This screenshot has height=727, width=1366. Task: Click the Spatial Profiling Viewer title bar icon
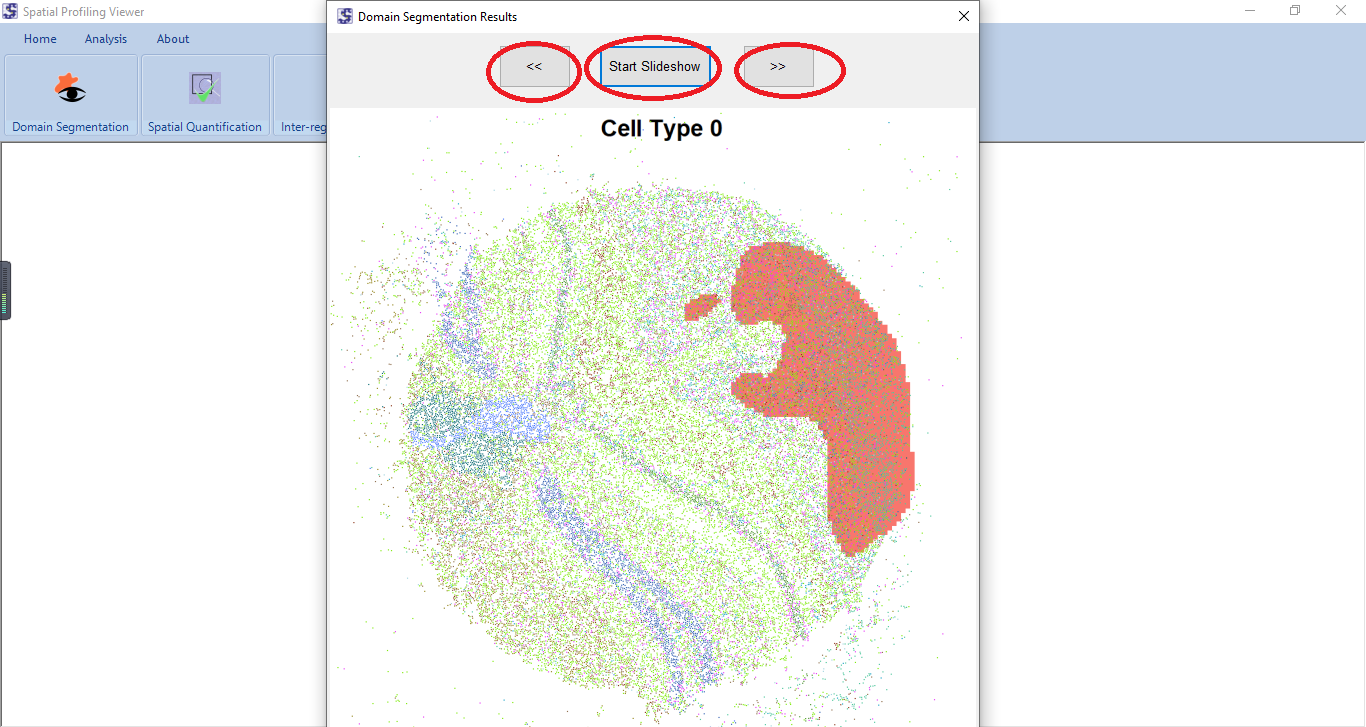[10, 12]
